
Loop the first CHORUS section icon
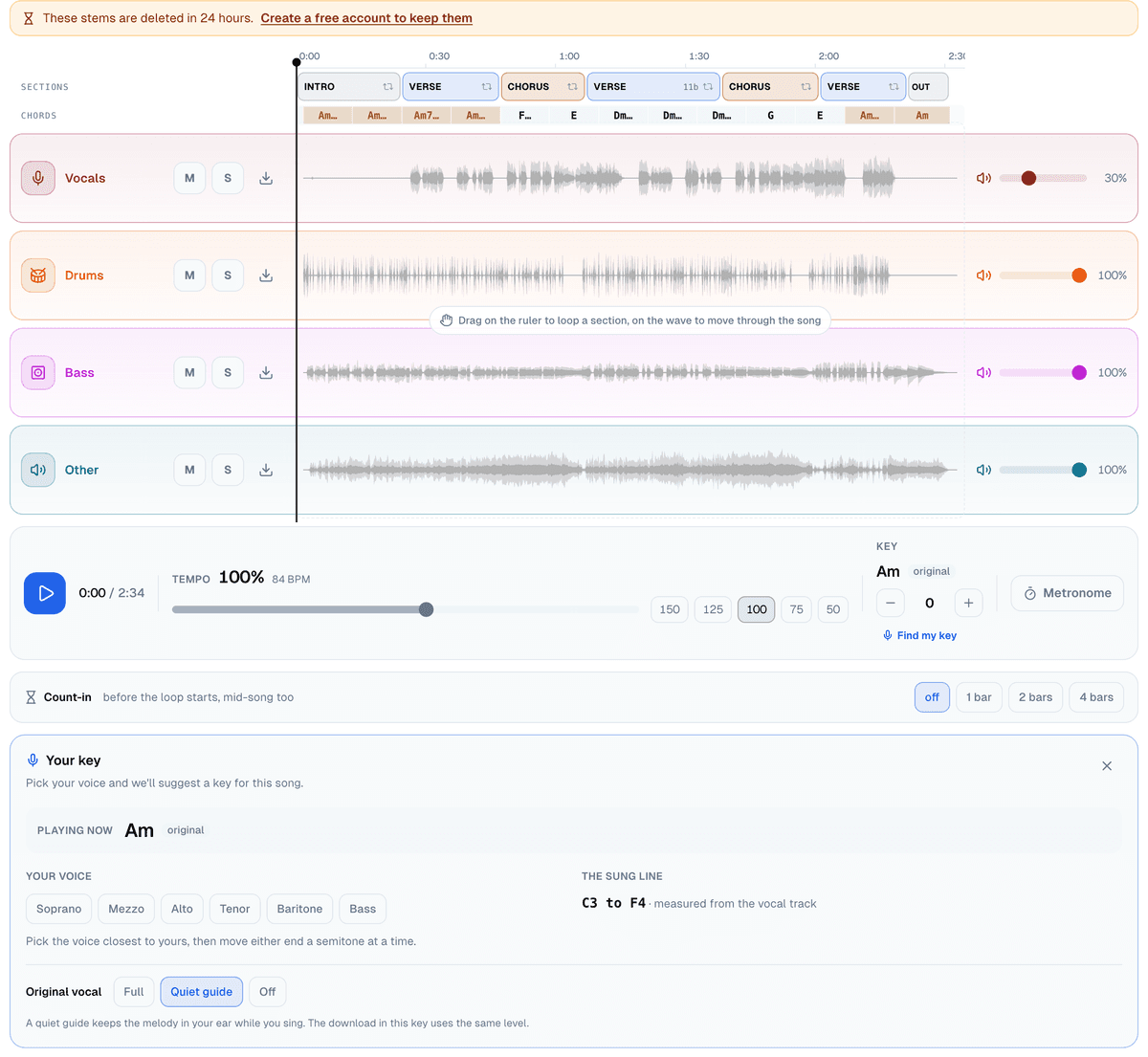click(x=572, y=87)
